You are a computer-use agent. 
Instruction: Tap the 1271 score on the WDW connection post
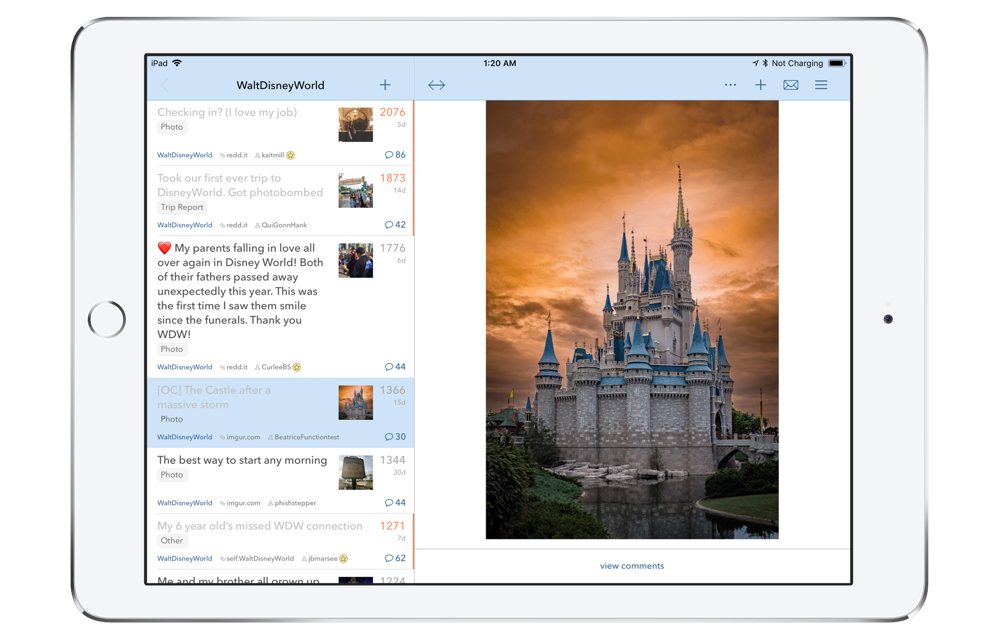click(393, 526)
